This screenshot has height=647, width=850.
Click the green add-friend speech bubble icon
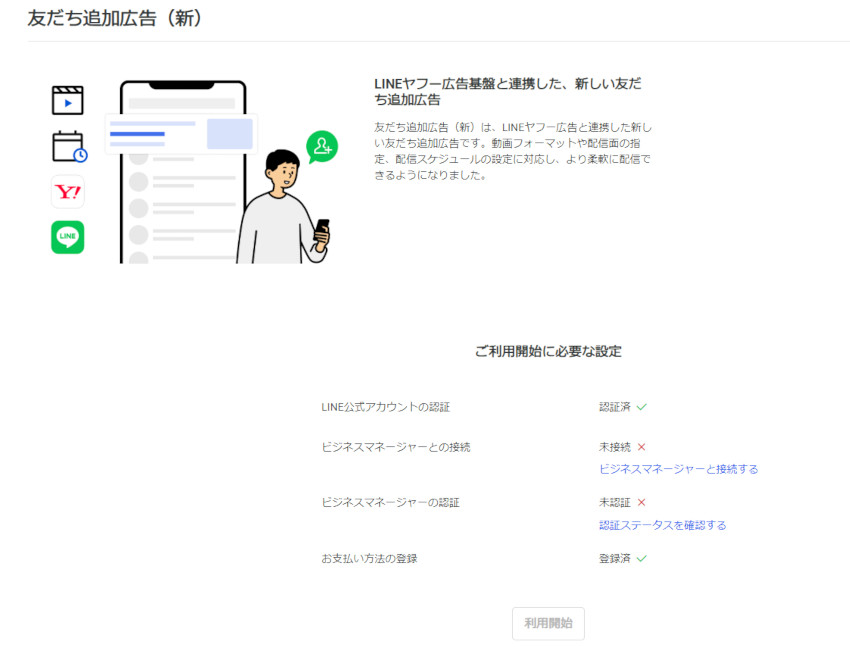pyautogui.click(x=322, y=147)
